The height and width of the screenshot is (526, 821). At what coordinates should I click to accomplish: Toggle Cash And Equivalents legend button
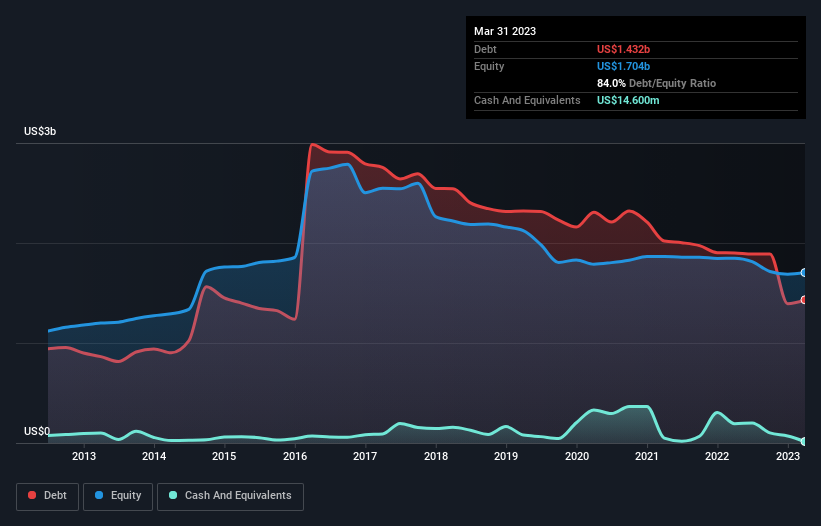[x=230, y=496]
